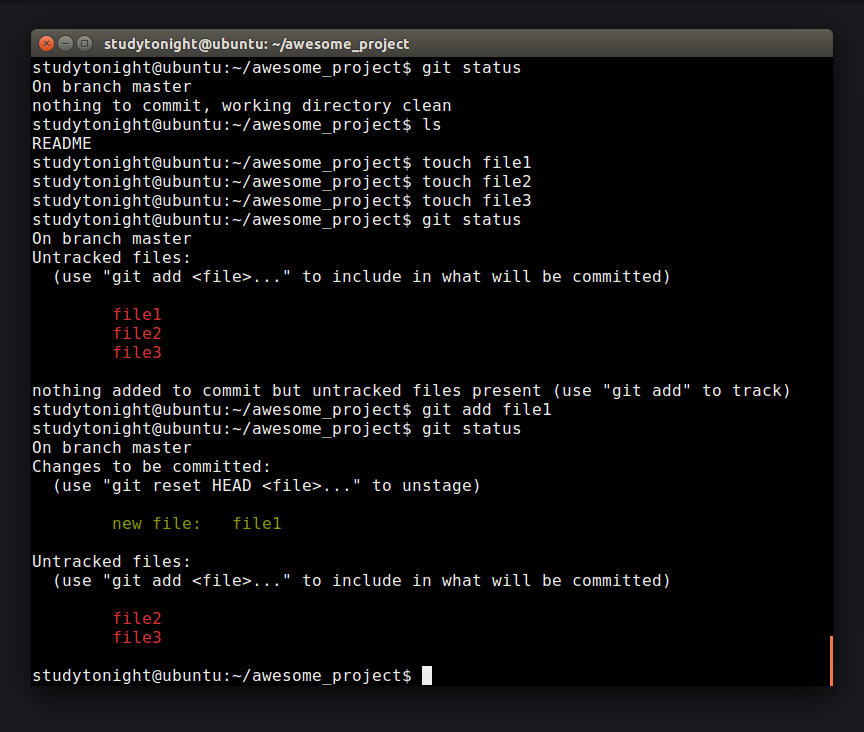
Task: Click the last 'Untracked files:' heading
Action: [111, 562]
